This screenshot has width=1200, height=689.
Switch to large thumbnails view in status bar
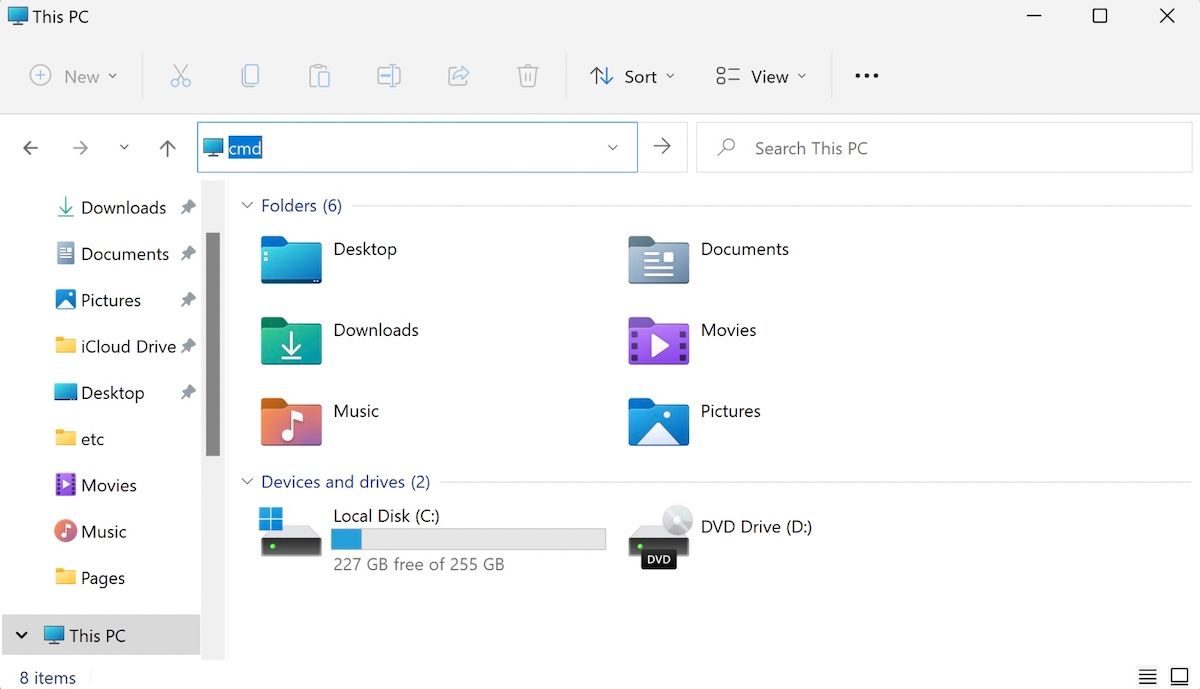point(1180,677)
